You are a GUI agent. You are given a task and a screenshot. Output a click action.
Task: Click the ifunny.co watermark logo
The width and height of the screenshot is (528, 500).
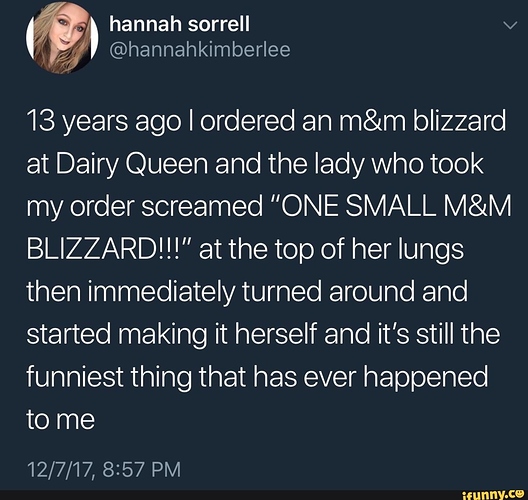tap(494, 495)
